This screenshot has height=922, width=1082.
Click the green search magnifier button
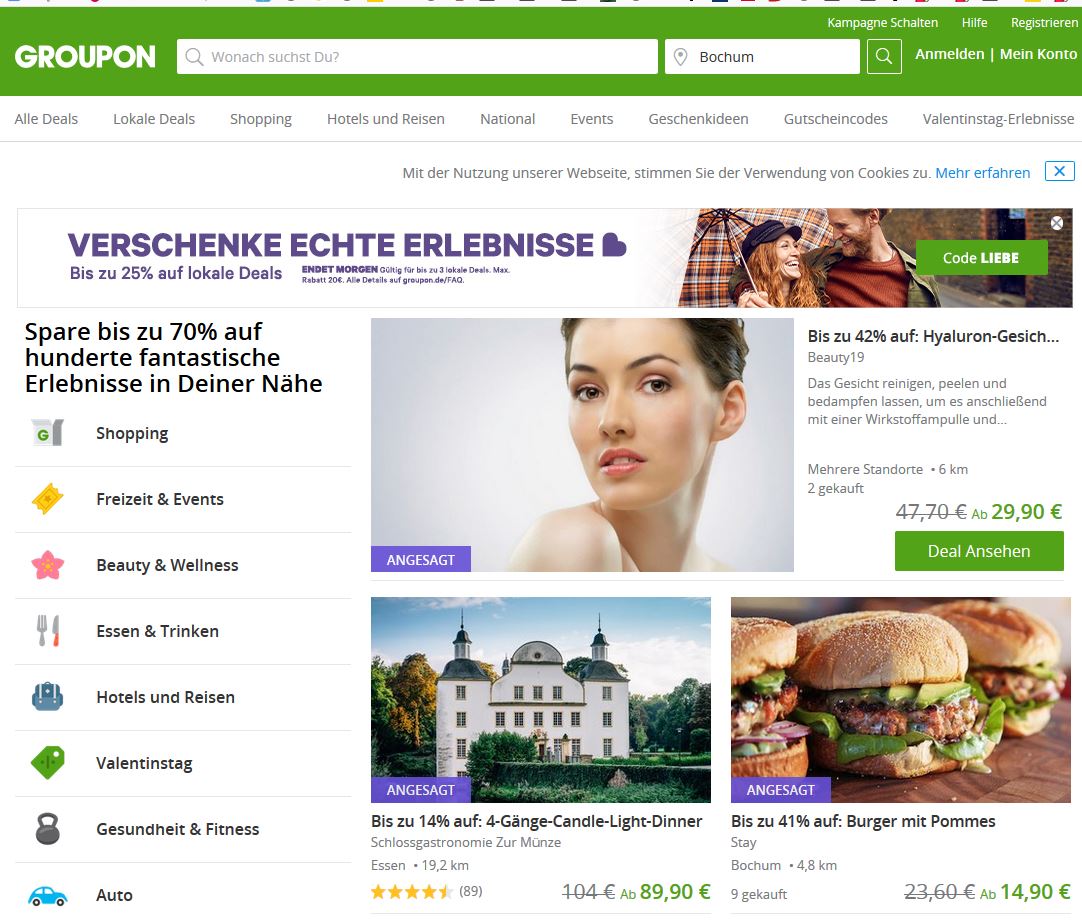click(x=884, y=57)
